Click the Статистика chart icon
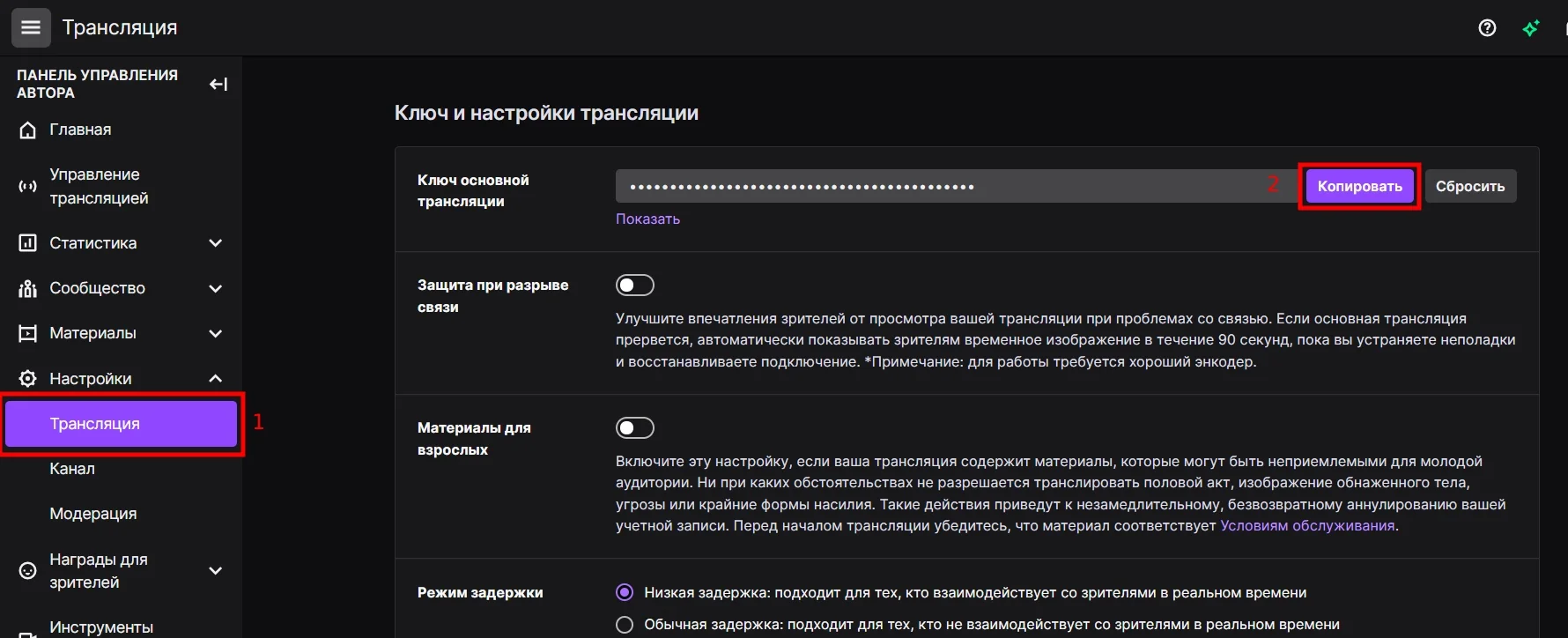1568x638 pixels. 28,243
